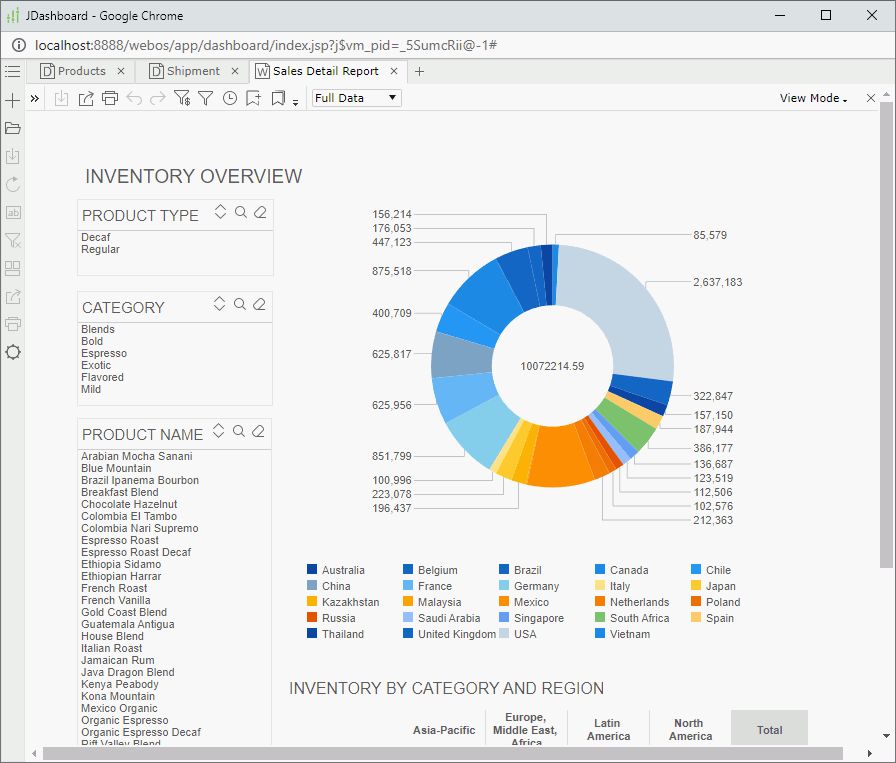The height and width of the screenshot is (763, 896).
Task: Click the refresh icon in the left sidebar
Action: 12,184
